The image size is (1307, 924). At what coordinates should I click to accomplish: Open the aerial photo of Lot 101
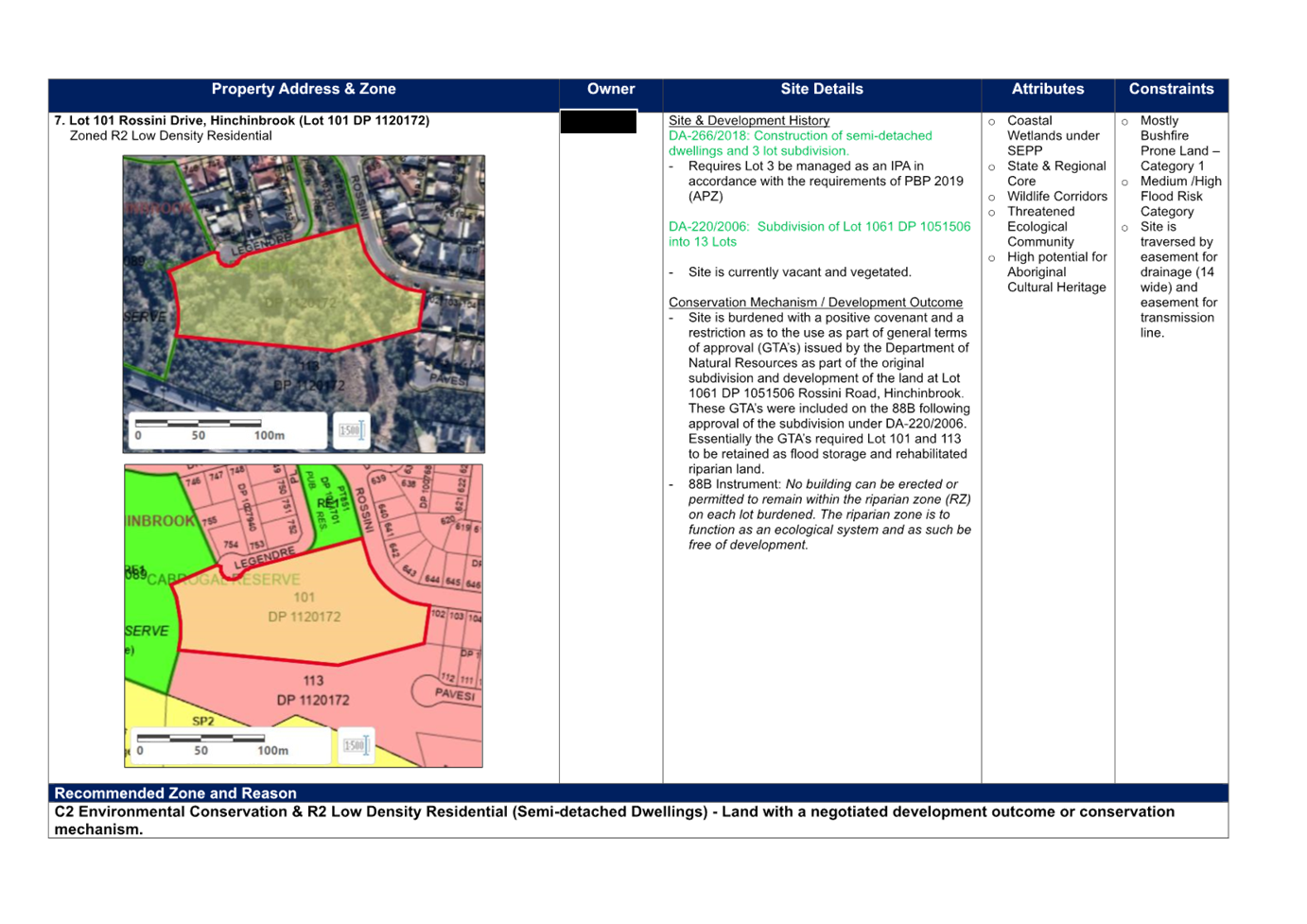(304, 304)
